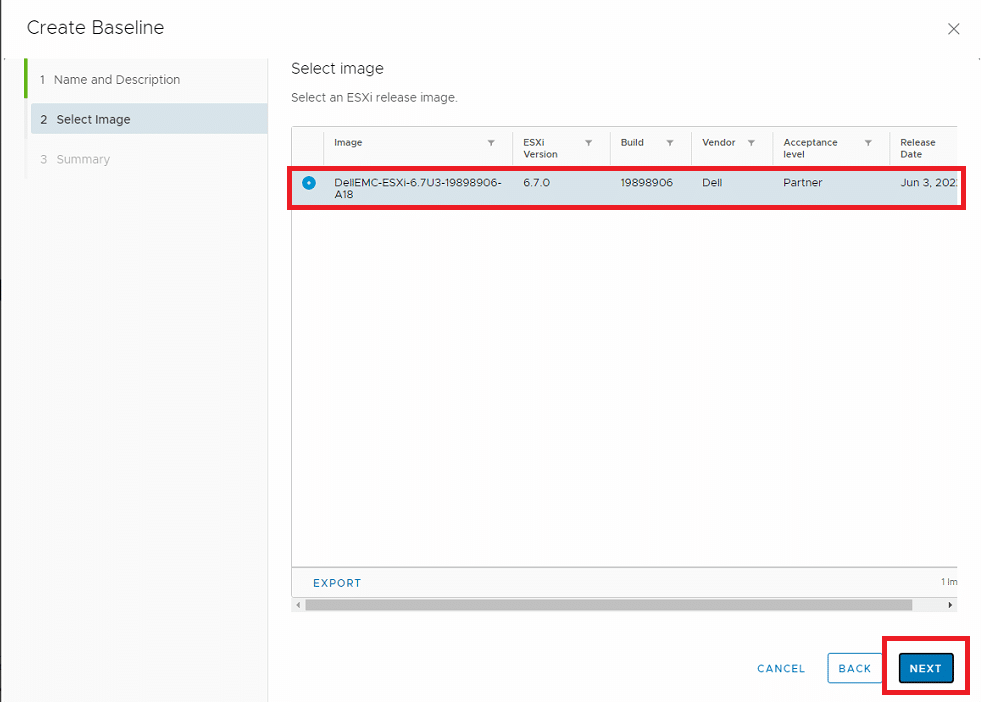The image size is (982, 702).
Task: Click the Partner acceptance level cell
Action: [802, 183]
